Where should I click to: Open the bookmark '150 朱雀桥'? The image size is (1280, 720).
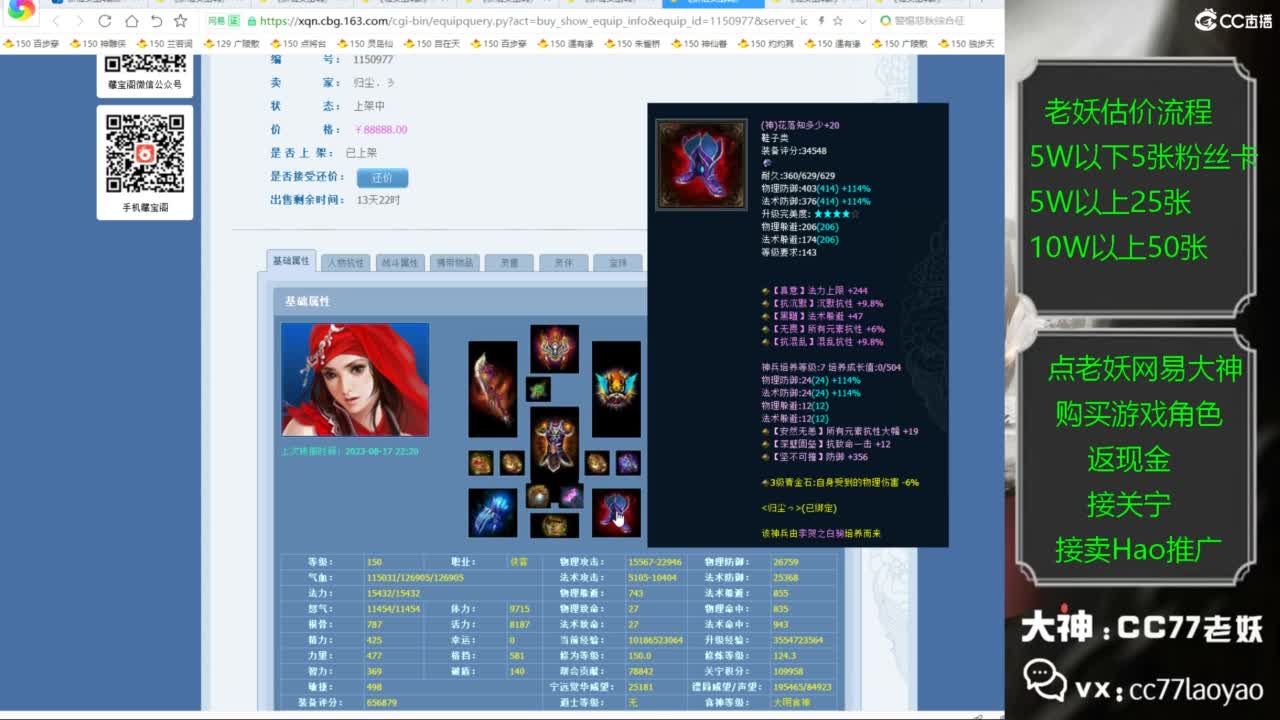[x=632, y=44]
